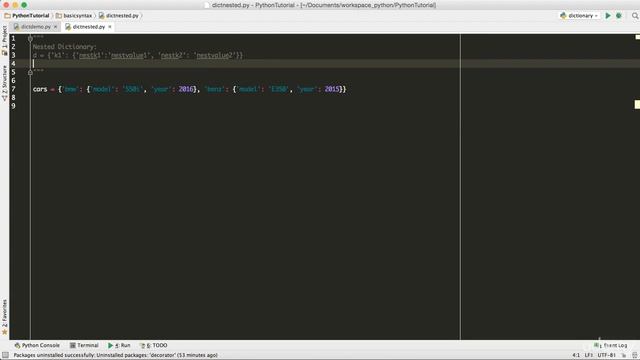Collapse docstring using fold marker at line 1
The height and width of the screenshot is (360, 640).
[x=30, y=38]
